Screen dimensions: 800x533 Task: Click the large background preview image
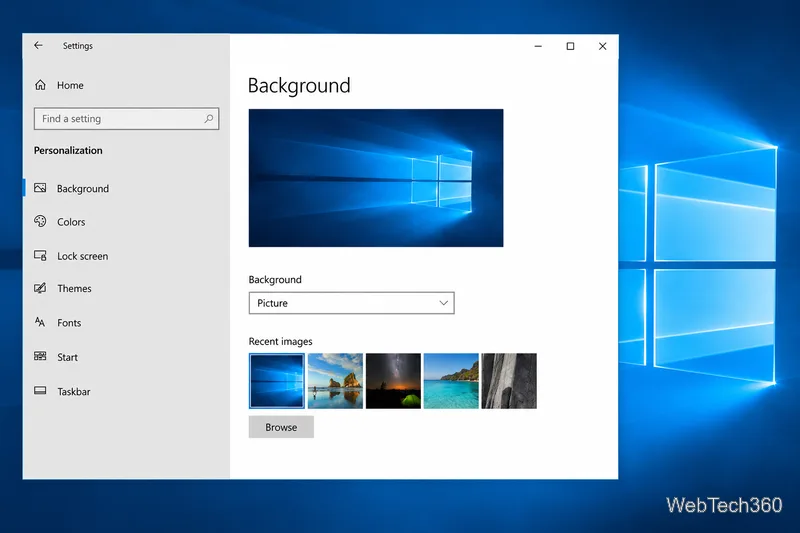tap(376, 178)
